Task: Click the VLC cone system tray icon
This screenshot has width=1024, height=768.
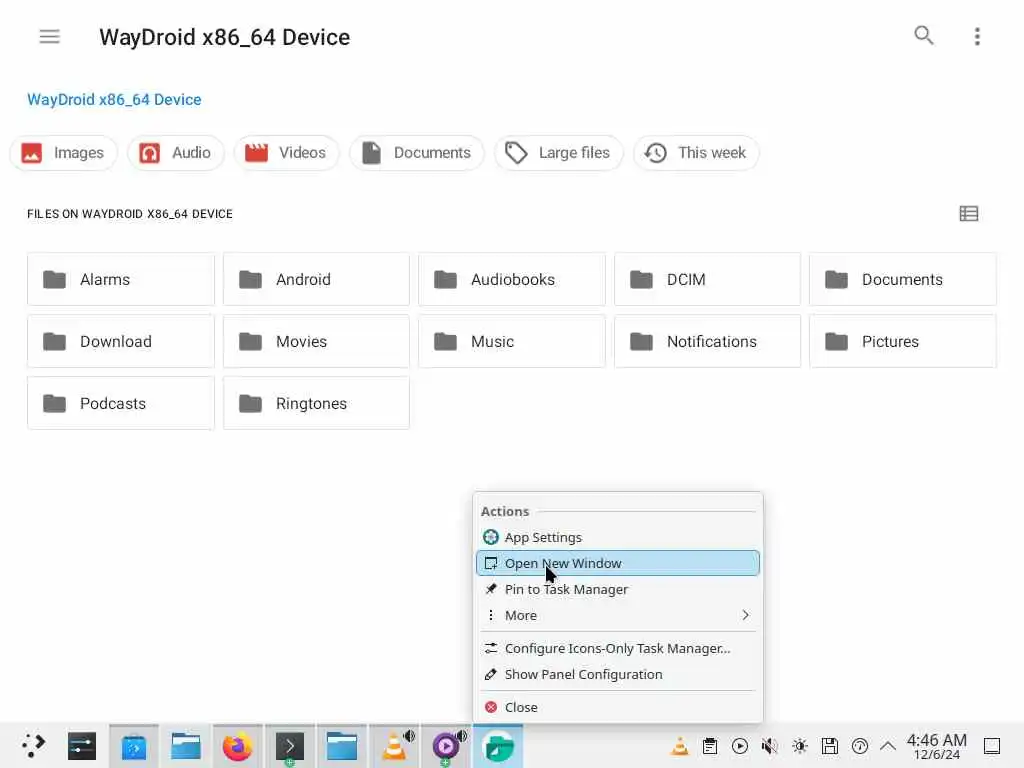Action: (x=680, y=746)
